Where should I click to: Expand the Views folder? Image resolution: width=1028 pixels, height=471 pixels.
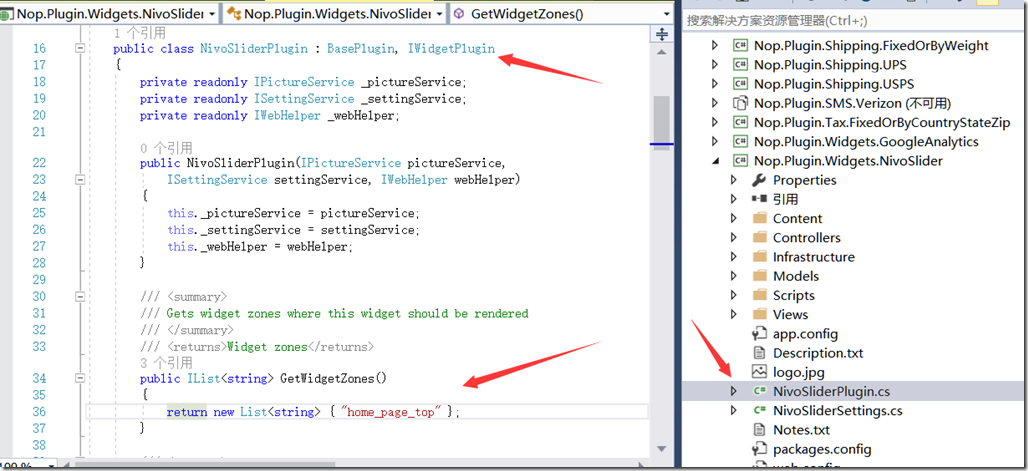point(734,314)
